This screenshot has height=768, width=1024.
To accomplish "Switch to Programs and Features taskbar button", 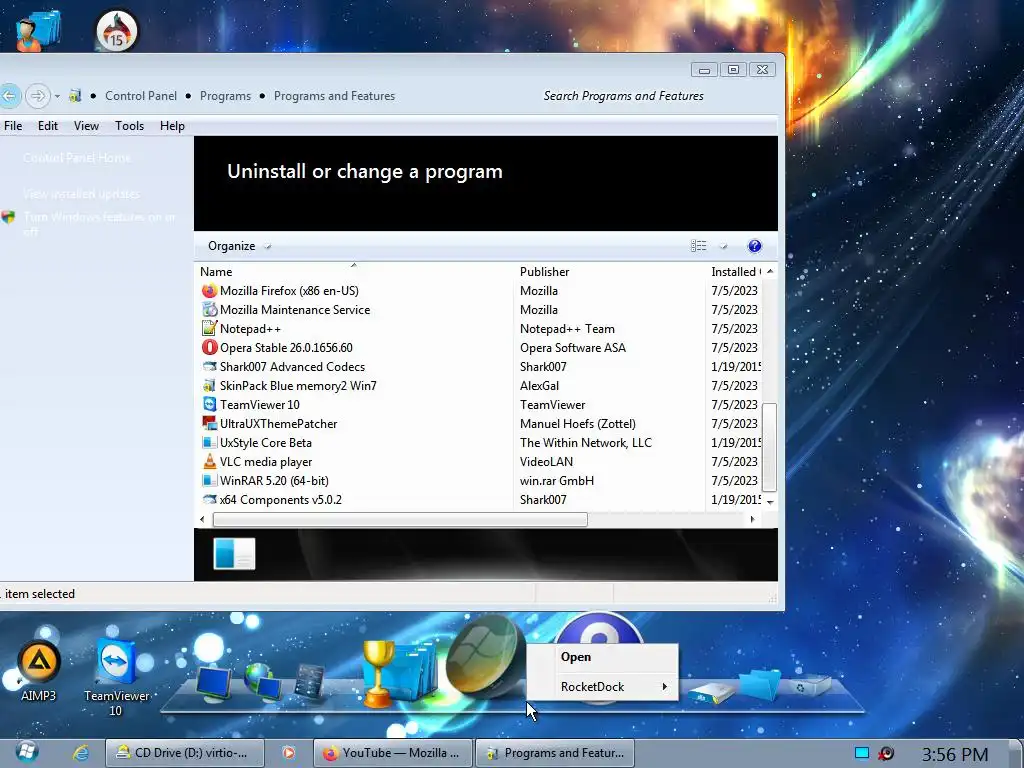I will (x=554, y=753).
